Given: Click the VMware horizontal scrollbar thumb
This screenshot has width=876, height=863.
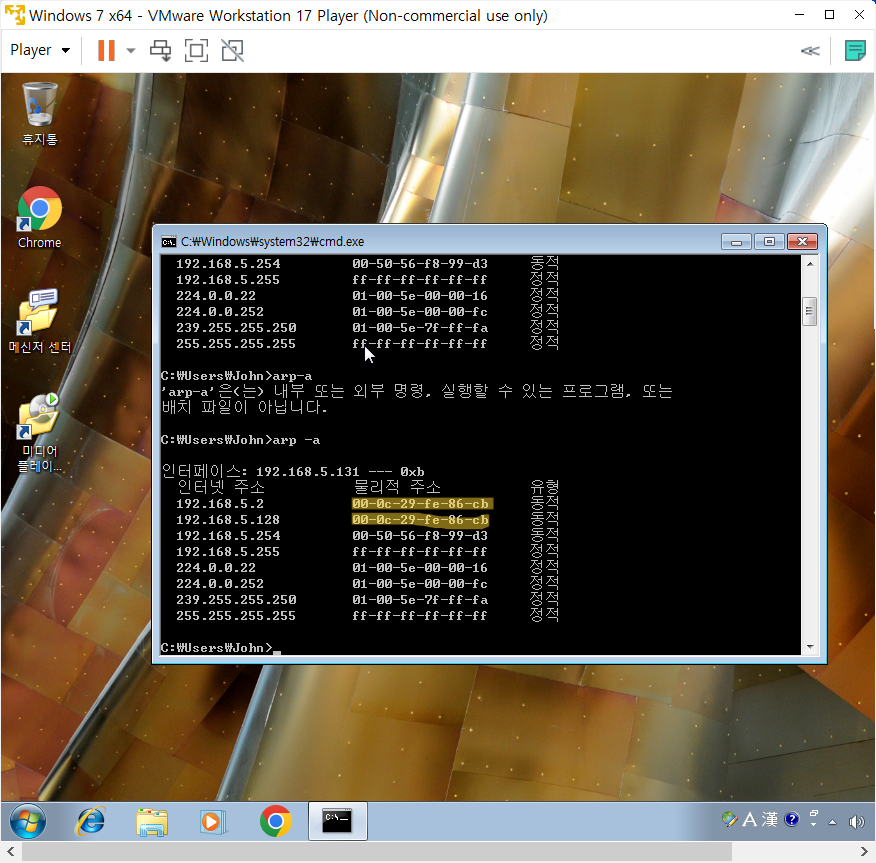Looking at the screenshot, I should (377, 852).
